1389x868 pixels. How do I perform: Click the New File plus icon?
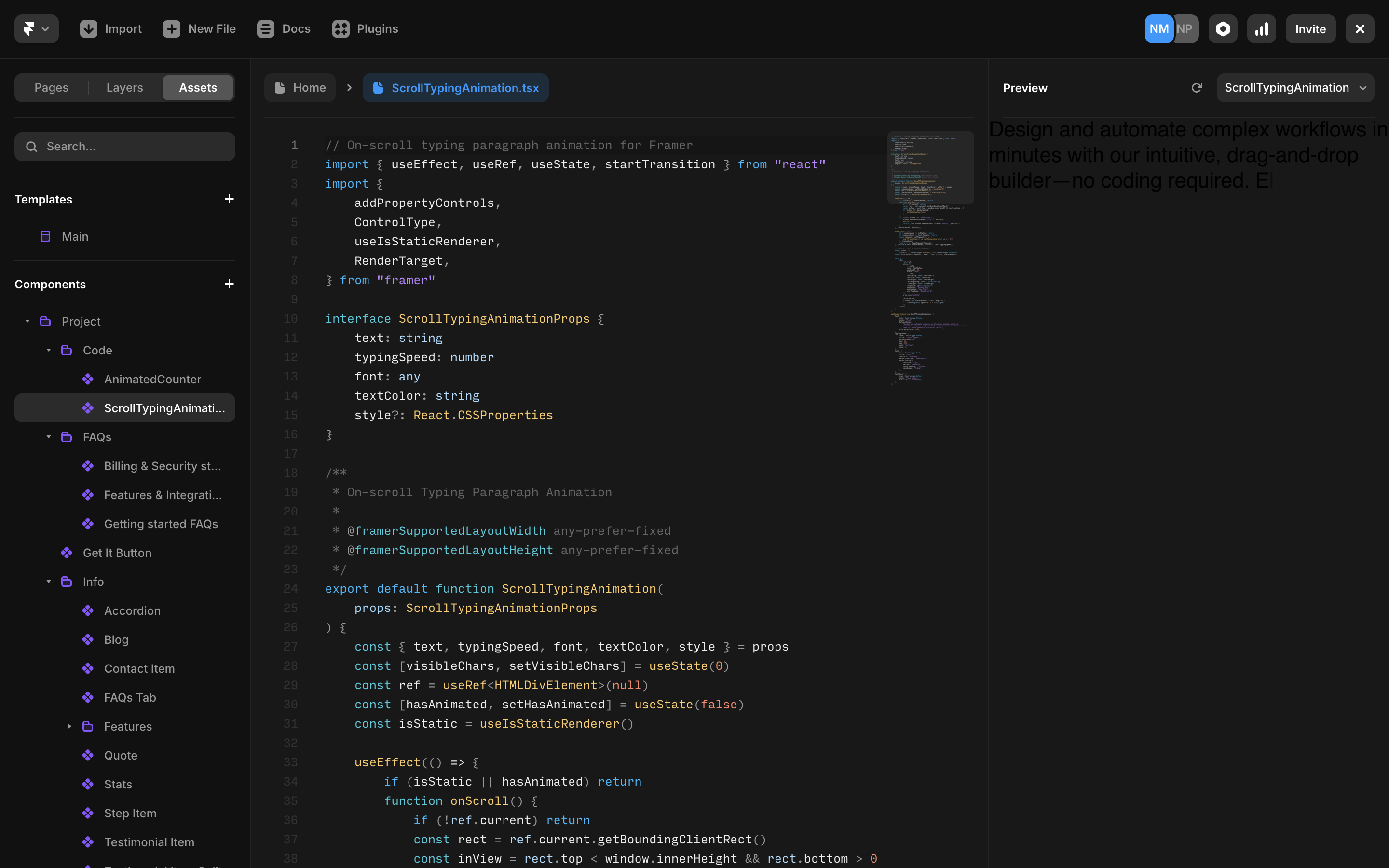pos(171,29)
